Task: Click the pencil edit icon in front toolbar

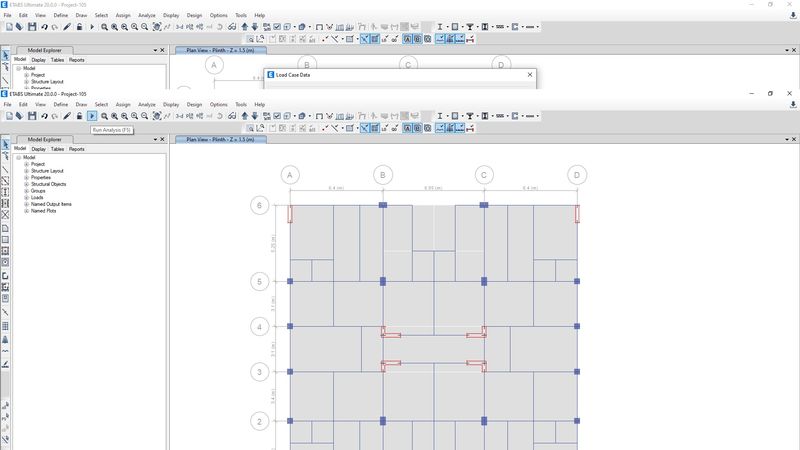Action: pyautogui.click(x=67, y=116)
